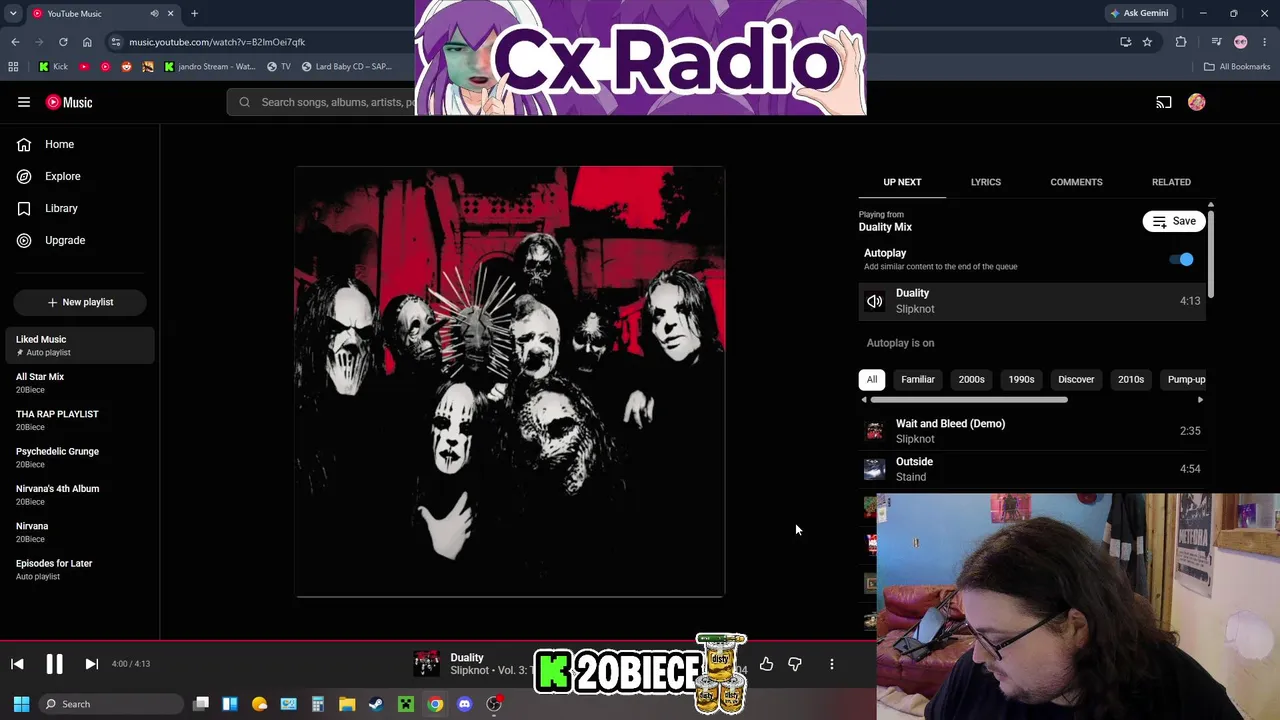Filter queue by 1990s chip
Viewport: 1280px width, 720px height.
1021,380
